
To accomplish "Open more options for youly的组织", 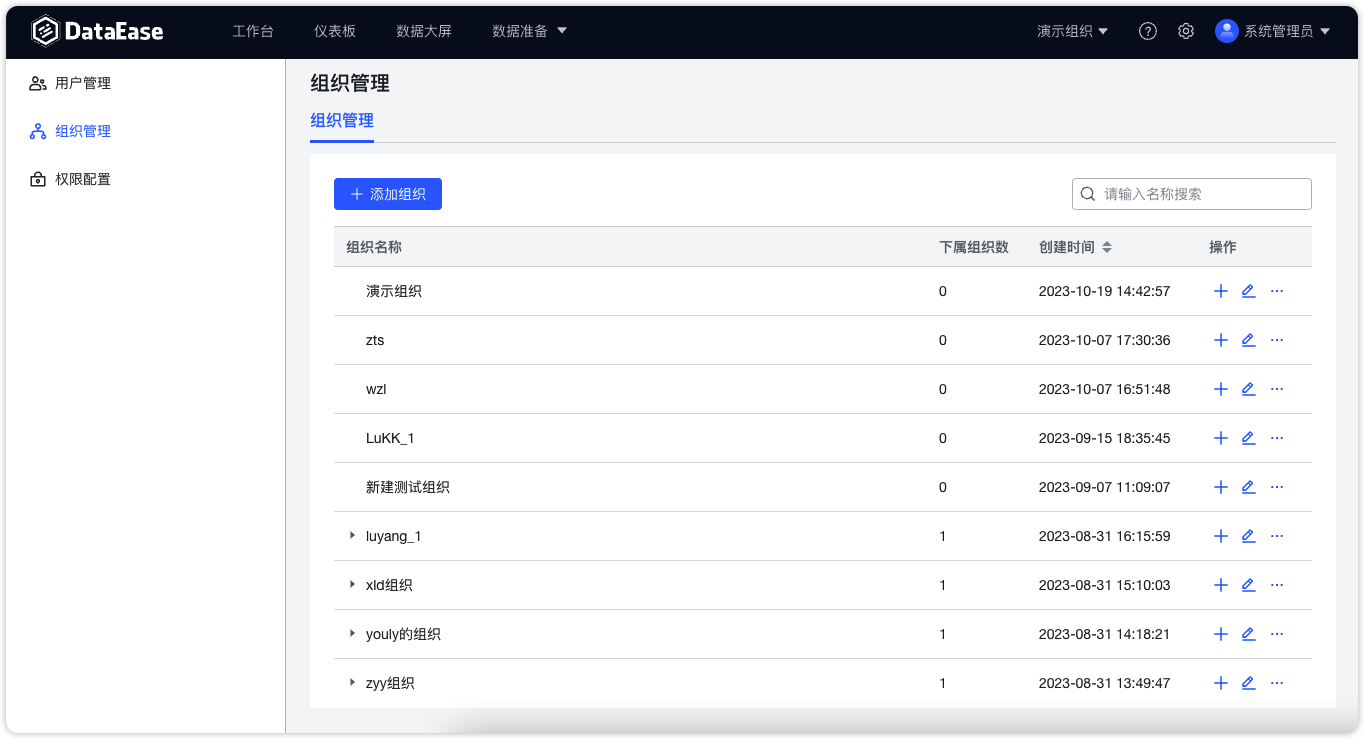I will click(x=1277, y=634).
